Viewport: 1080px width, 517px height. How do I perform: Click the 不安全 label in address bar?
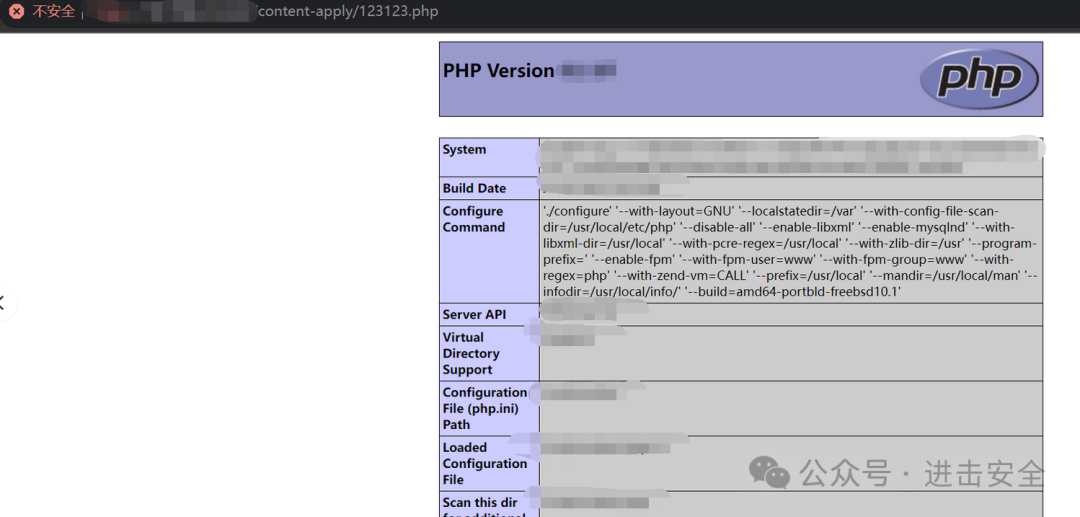[53, 12]
